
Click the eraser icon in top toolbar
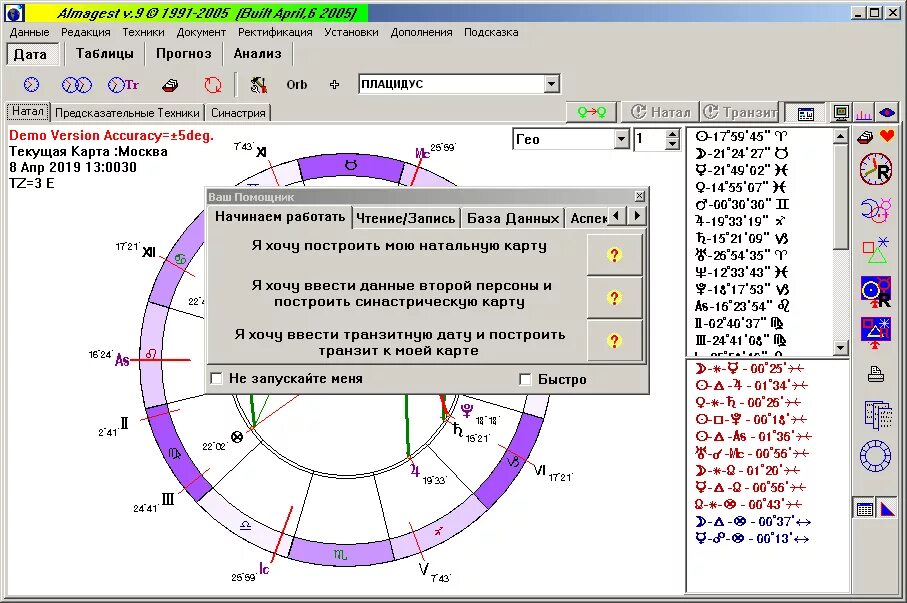(170, 86)
